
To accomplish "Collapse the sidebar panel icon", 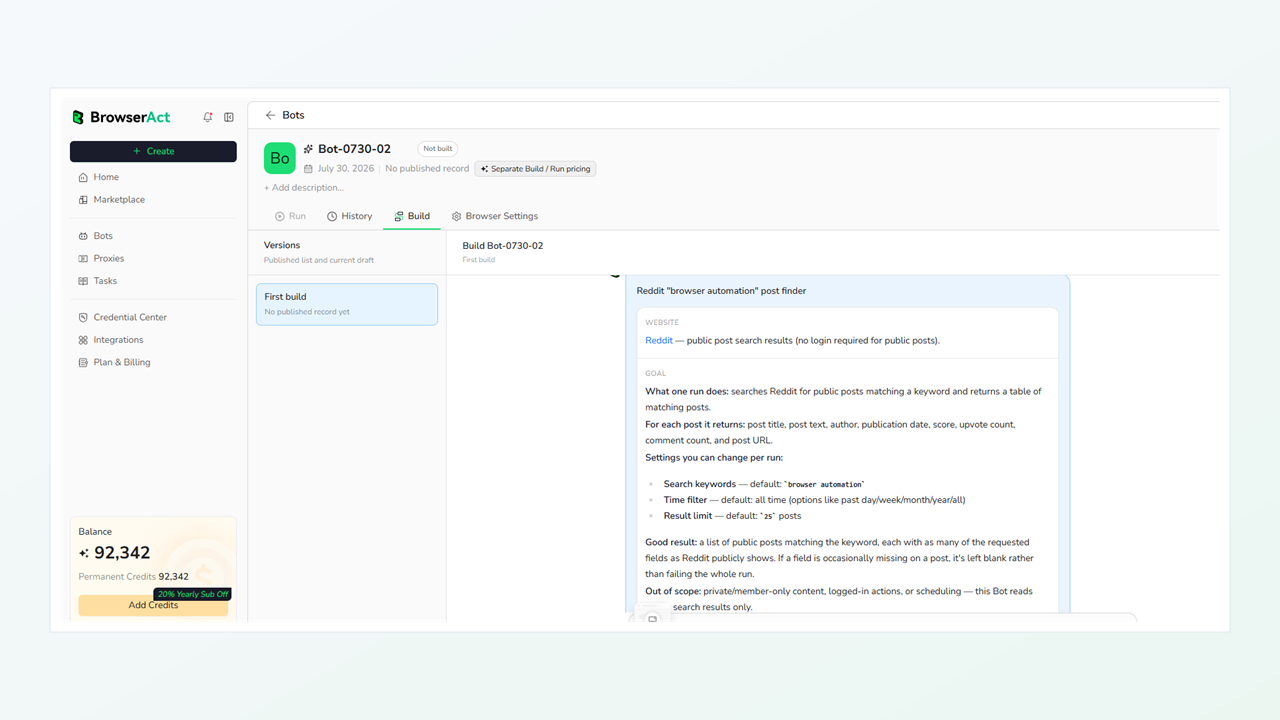I will click(229, 117).
